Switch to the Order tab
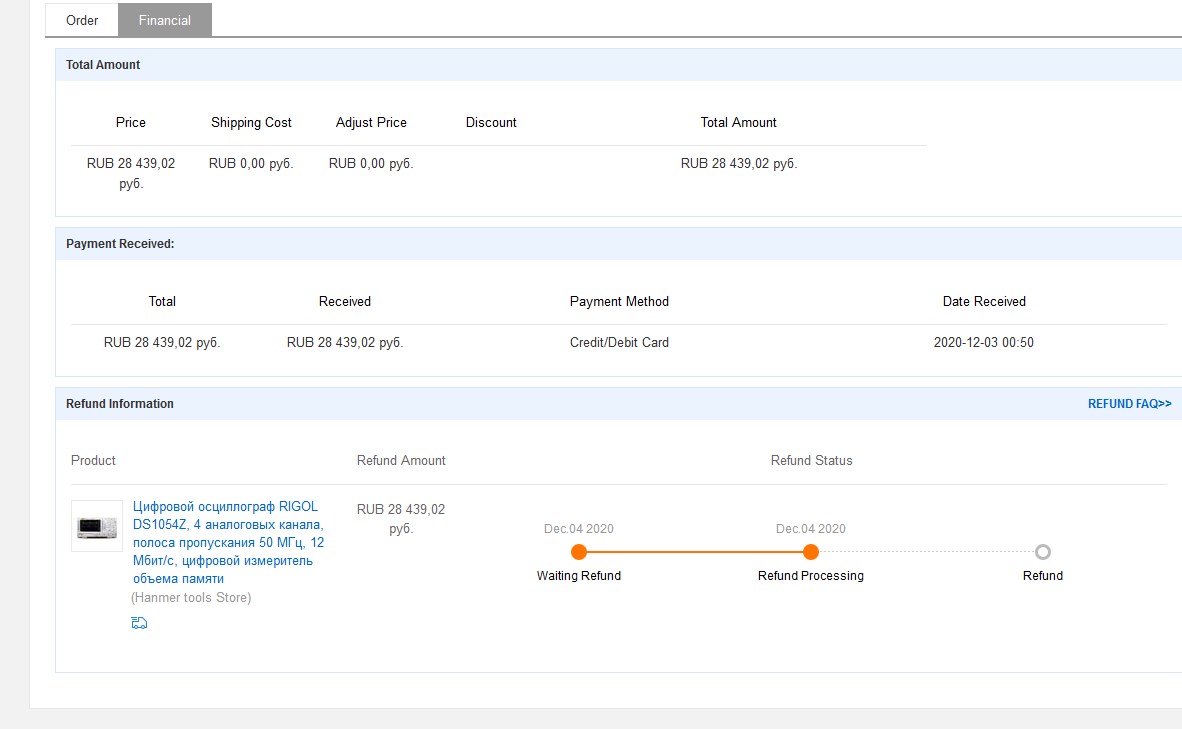Image resolution: width=1182 pixels, height=729 pixels. coord(82,20)
